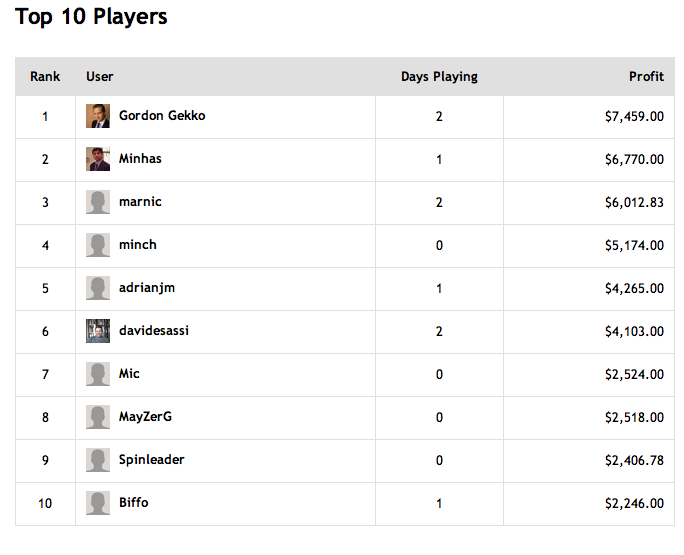Select the Spinleader username
This screenshot has width=684, height=555.
[151, 459]
